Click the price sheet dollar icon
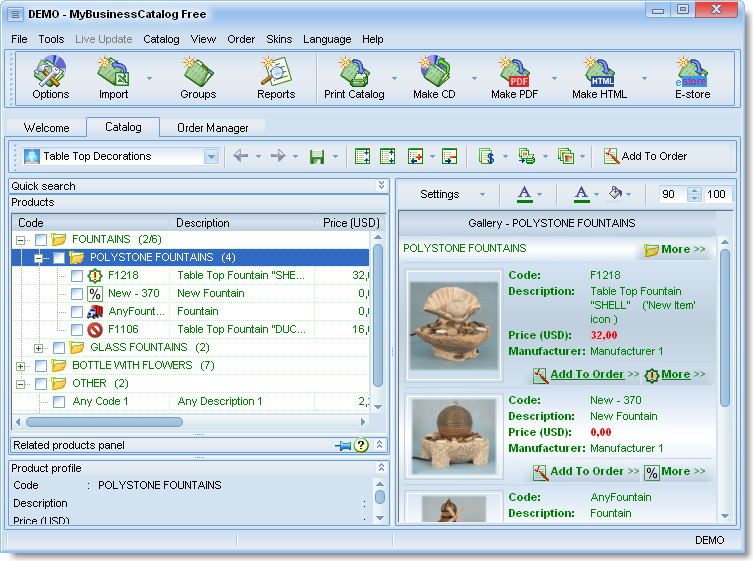Screen dimensions: 753x561 (486, 156)
